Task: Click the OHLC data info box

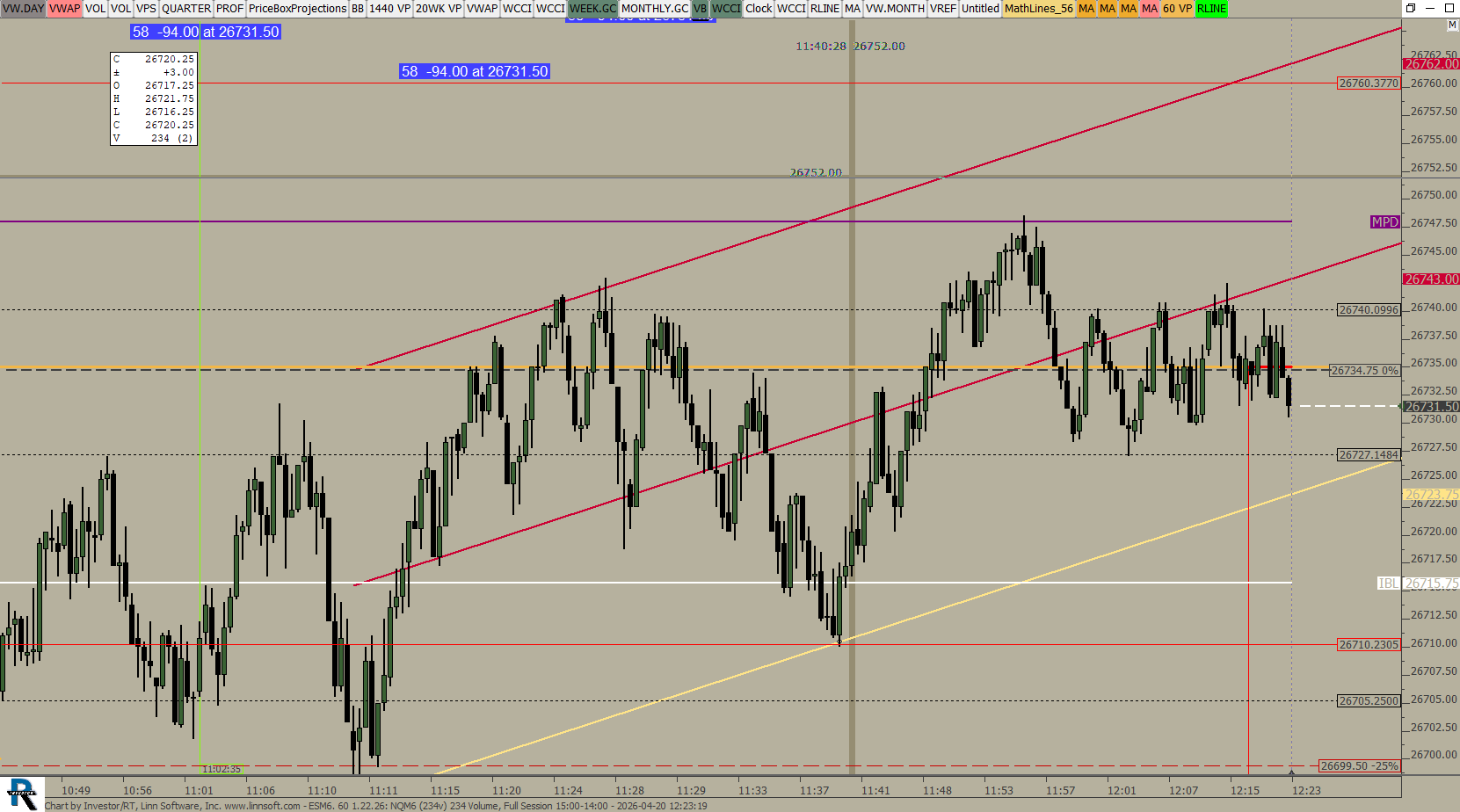Action: pos(154,98)
